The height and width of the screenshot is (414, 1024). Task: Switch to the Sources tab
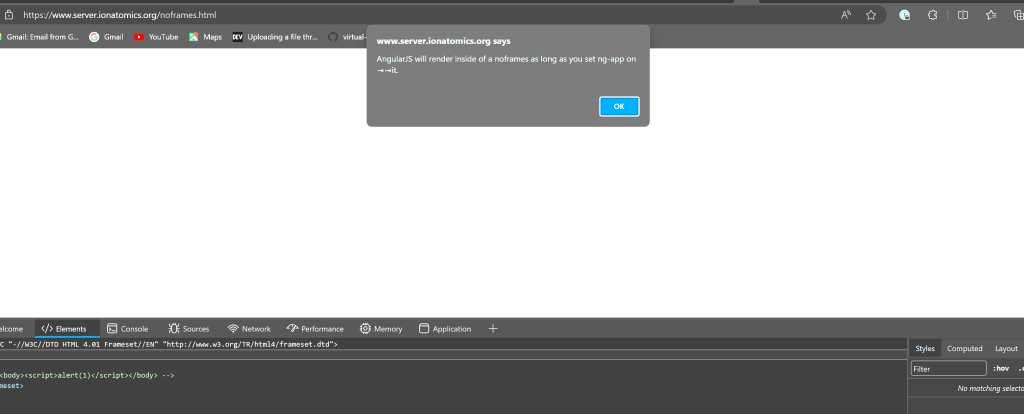tap(189, 328)
